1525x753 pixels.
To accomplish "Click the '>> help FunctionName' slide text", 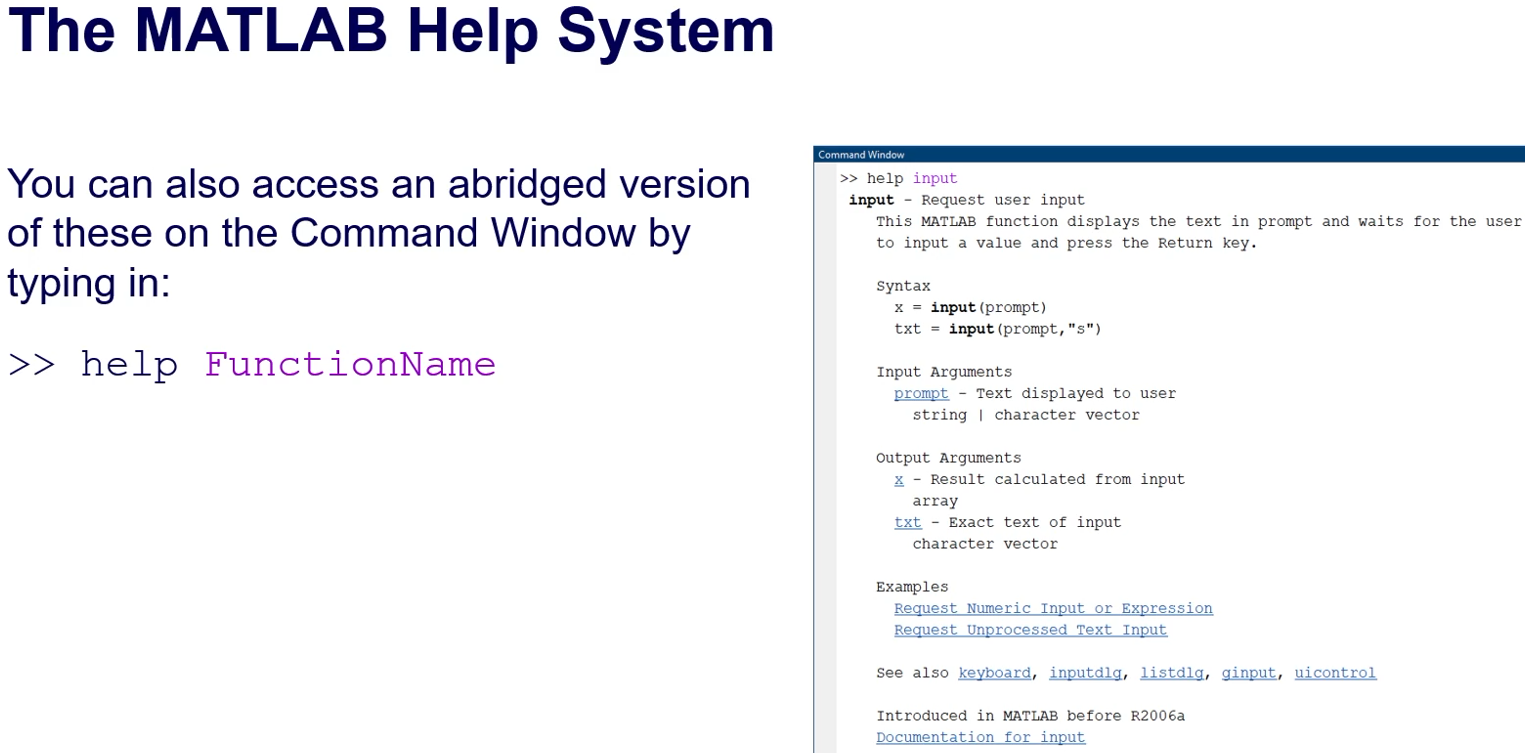I will pyautogui.click(x=252, y=364).
